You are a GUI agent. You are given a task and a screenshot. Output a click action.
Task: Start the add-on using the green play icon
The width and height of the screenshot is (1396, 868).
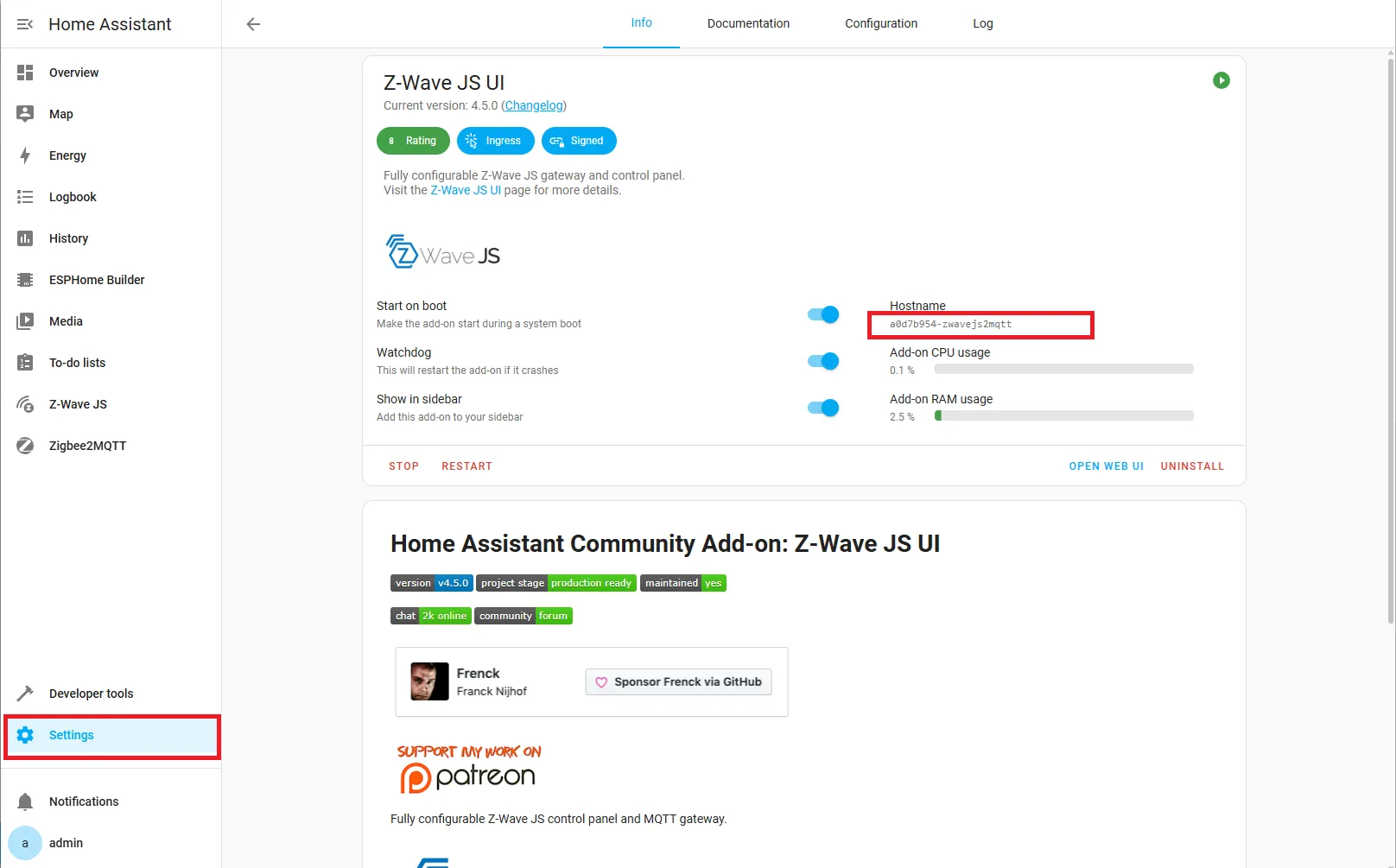1221,80
